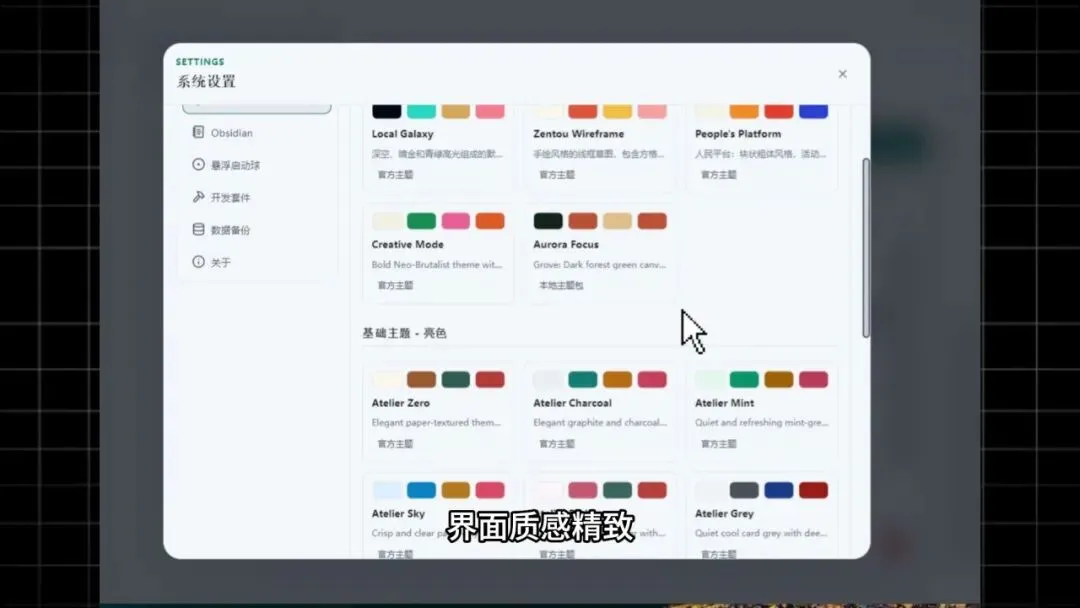The width and height of the screenshot is (1080, 608).
Task: Choose the Atelier Sky theme title
Action: [398, 514]
